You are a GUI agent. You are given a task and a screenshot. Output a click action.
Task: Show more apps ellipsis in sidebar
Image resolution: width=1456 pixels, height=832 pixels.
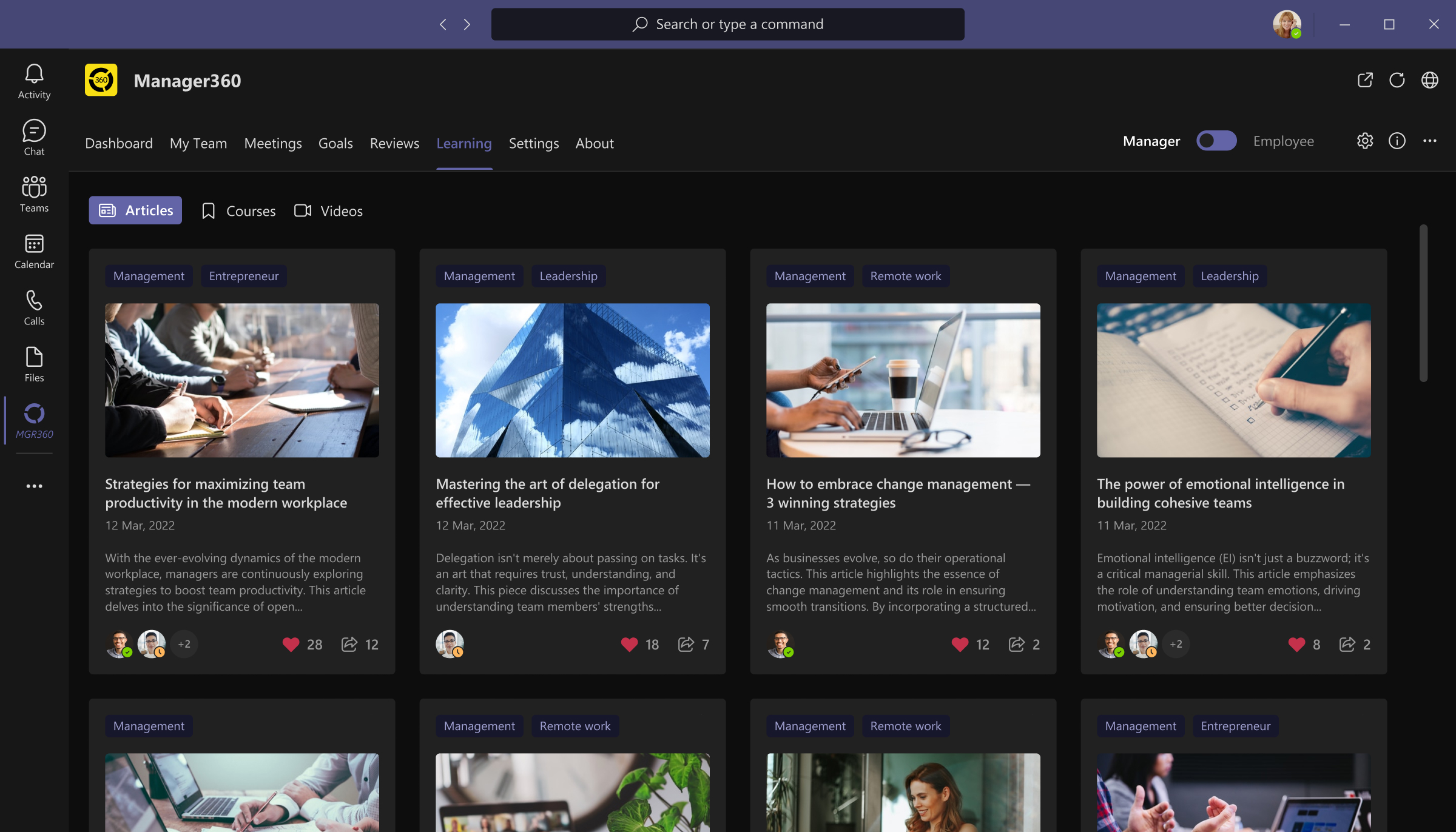(x=34, y=486)
